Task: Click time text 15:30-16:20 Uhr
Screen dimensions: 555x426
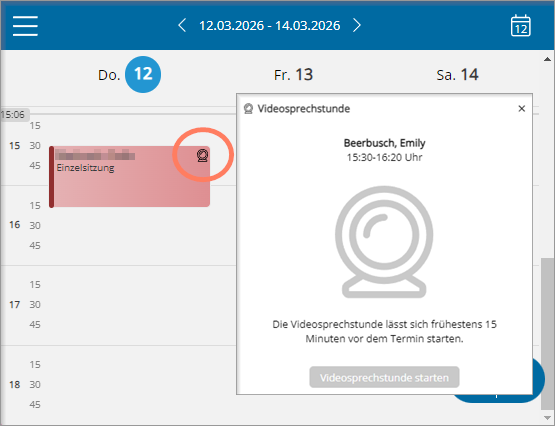Action: tap(384, 157)
